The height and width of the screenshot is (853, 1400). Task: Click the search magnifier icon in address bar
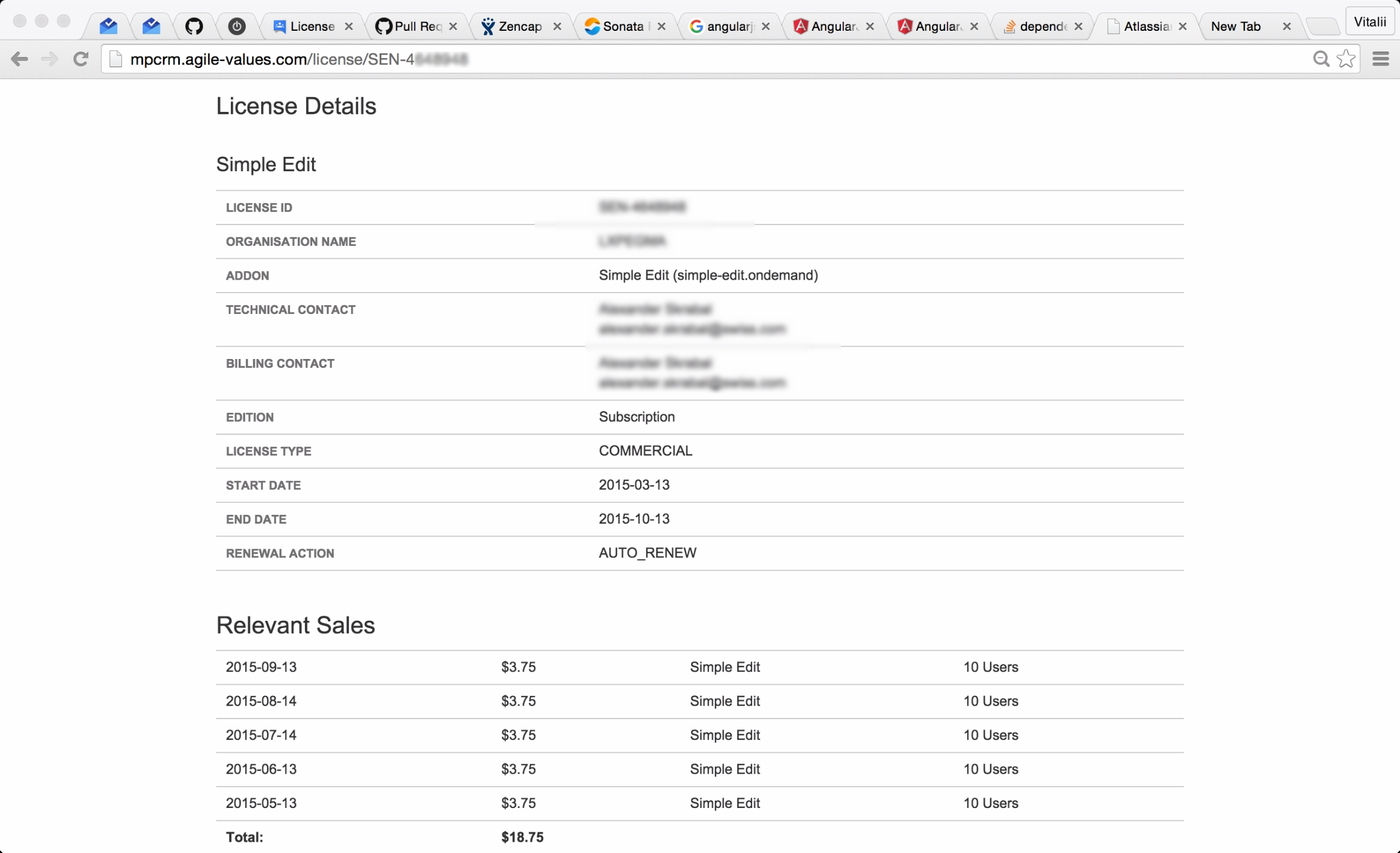pos(1321,59)
